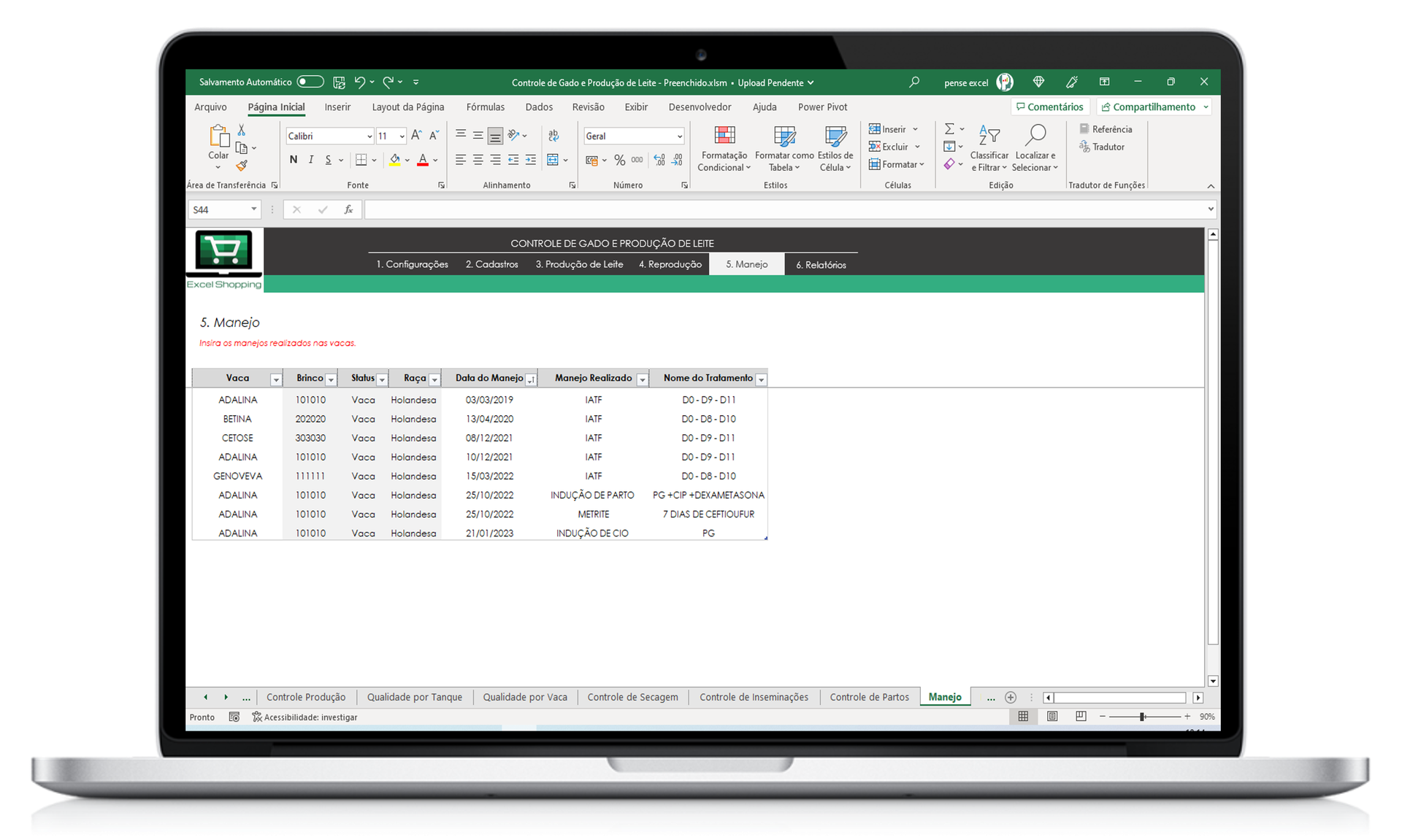Click the Formatação Condicional icon
The image size is (1402, 840).
click(x=724, y=136)
